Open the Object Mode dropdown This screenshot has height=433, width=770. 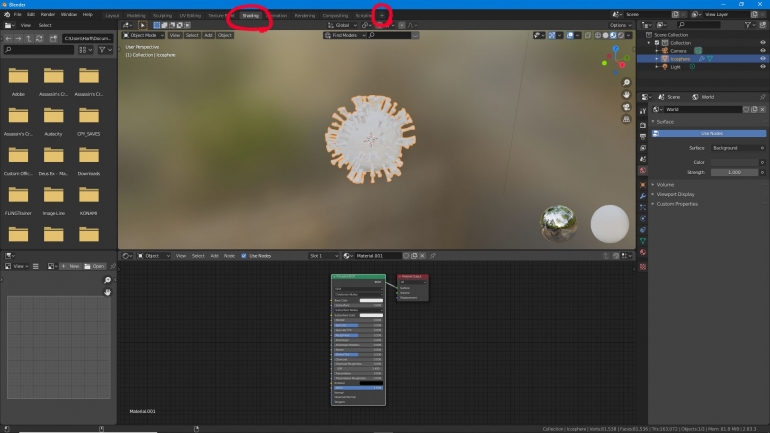143,35
